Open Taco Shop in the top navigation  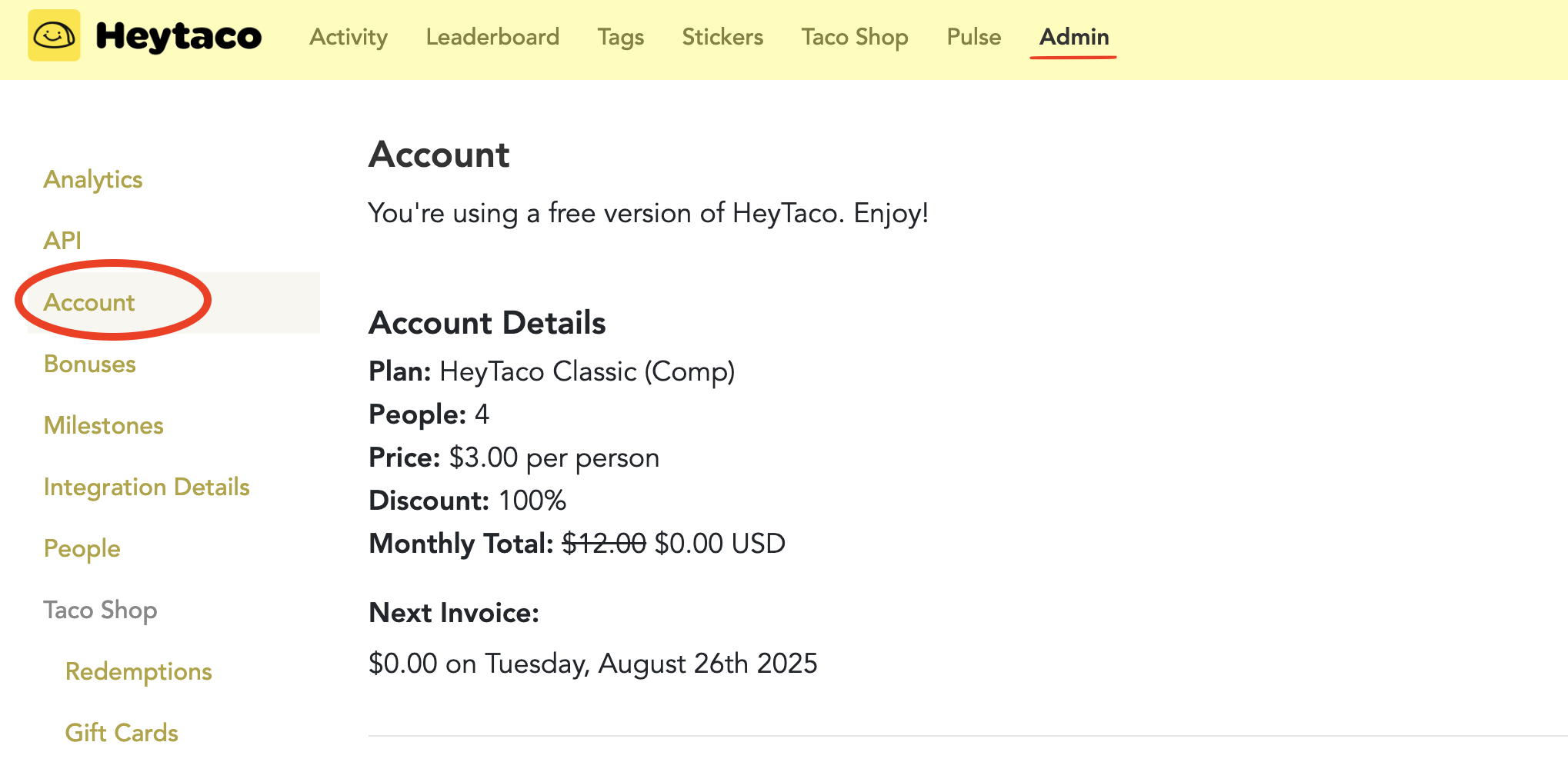[855, 37]
